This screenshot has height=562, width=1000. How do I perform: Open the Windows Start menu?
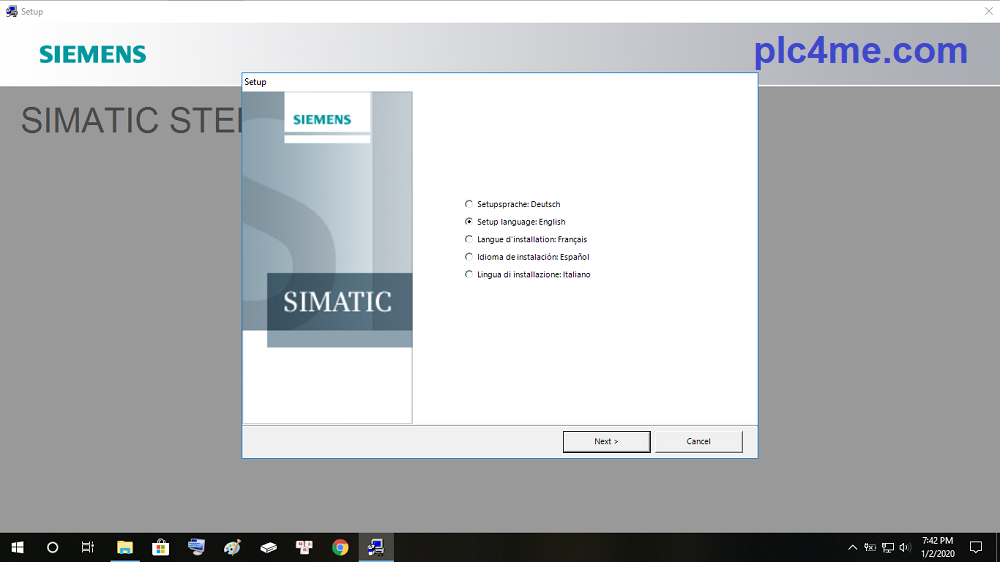[17, 547]
